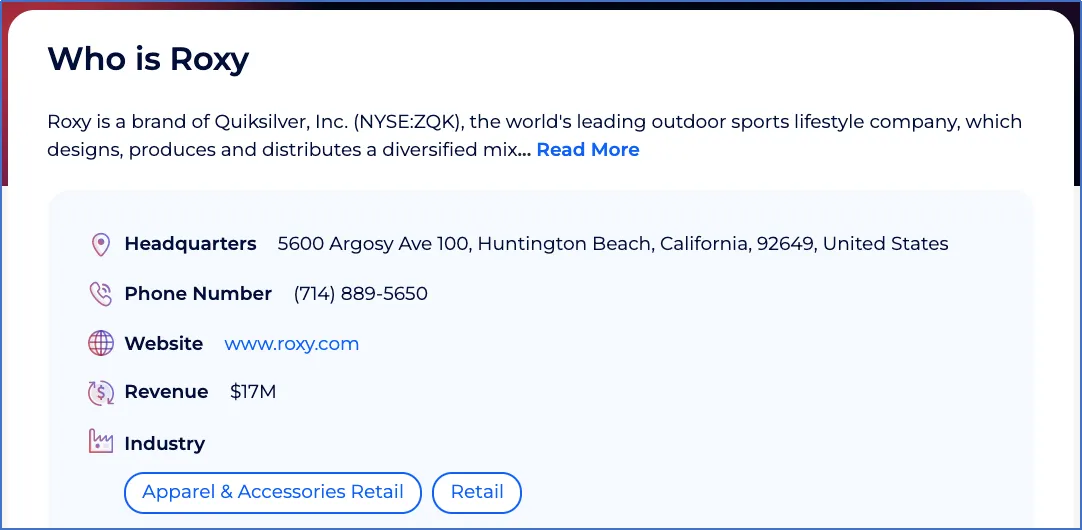Click the Revenue label
Viewport: 1082px width, 530px height.
pyautogui.click(x=166, y=392)
